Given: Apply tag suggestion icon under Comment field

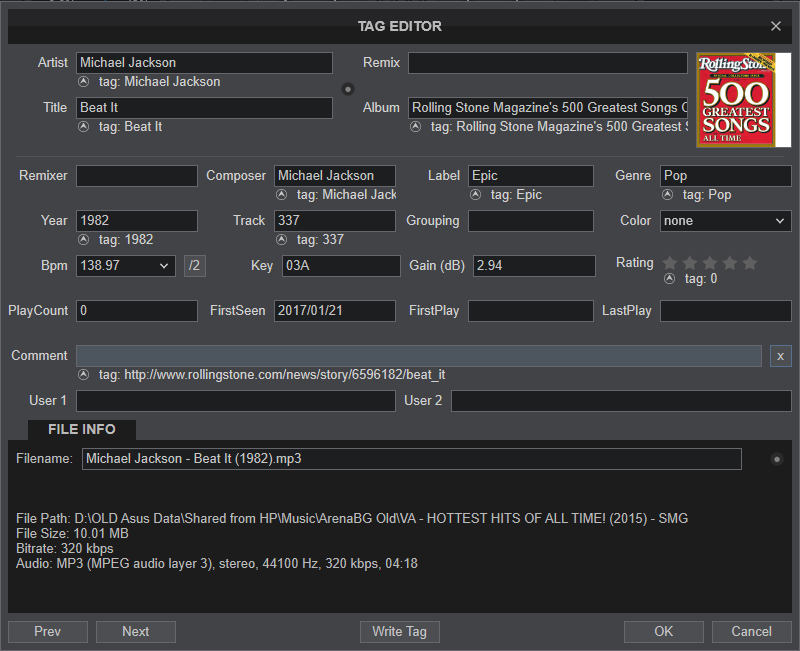Looking at the screenshot, I should [84, 375].
